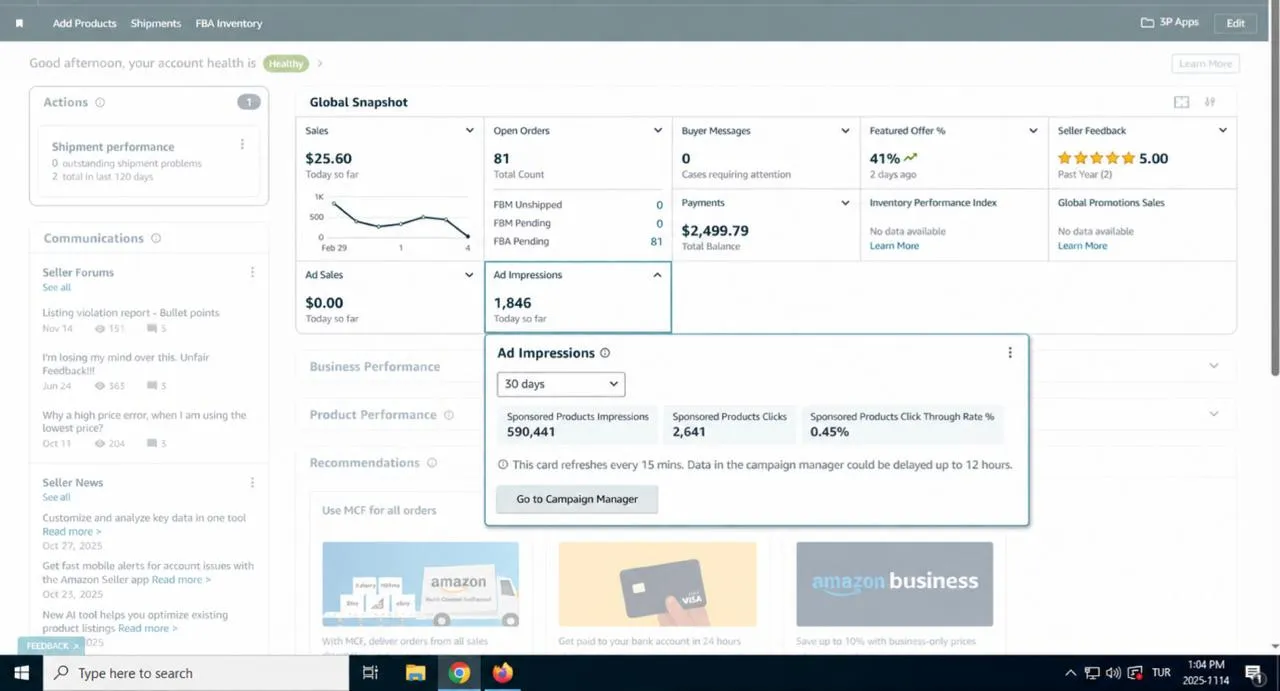Open the Amazon MCF truck thumbnail
Screen dimensions: 1280x691
(x=421, y=584)
